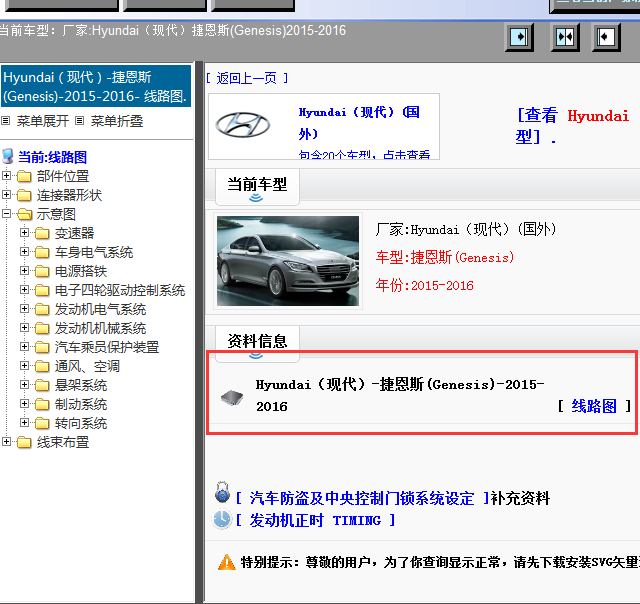Click the Hyundai（现代）-捷恩斯(Genesis)-2015-2016 entry title
640x604 pixels.
click(x=400, y=395)
